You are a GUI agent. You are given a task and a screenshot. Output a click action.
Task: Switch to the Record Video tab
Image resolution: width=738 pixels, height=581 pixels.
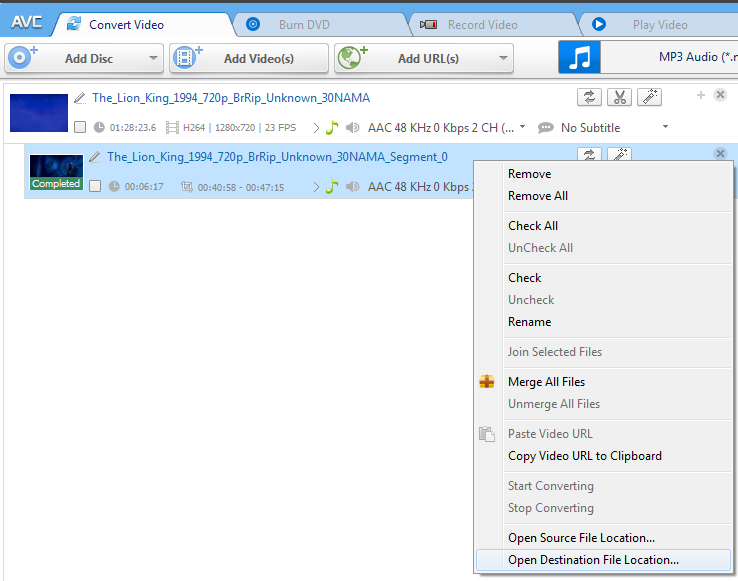pyautogui.click(x=494, y=24)
